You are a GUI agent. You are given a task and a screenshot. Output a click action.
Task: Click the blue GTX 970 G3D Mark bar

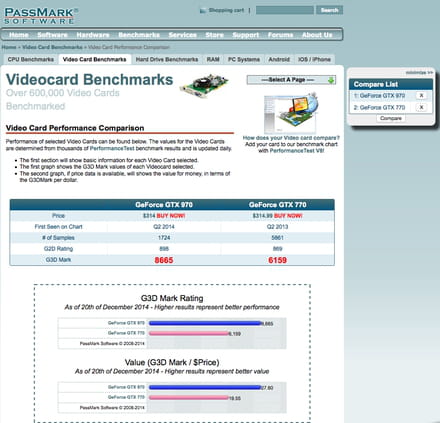(205, 323)
